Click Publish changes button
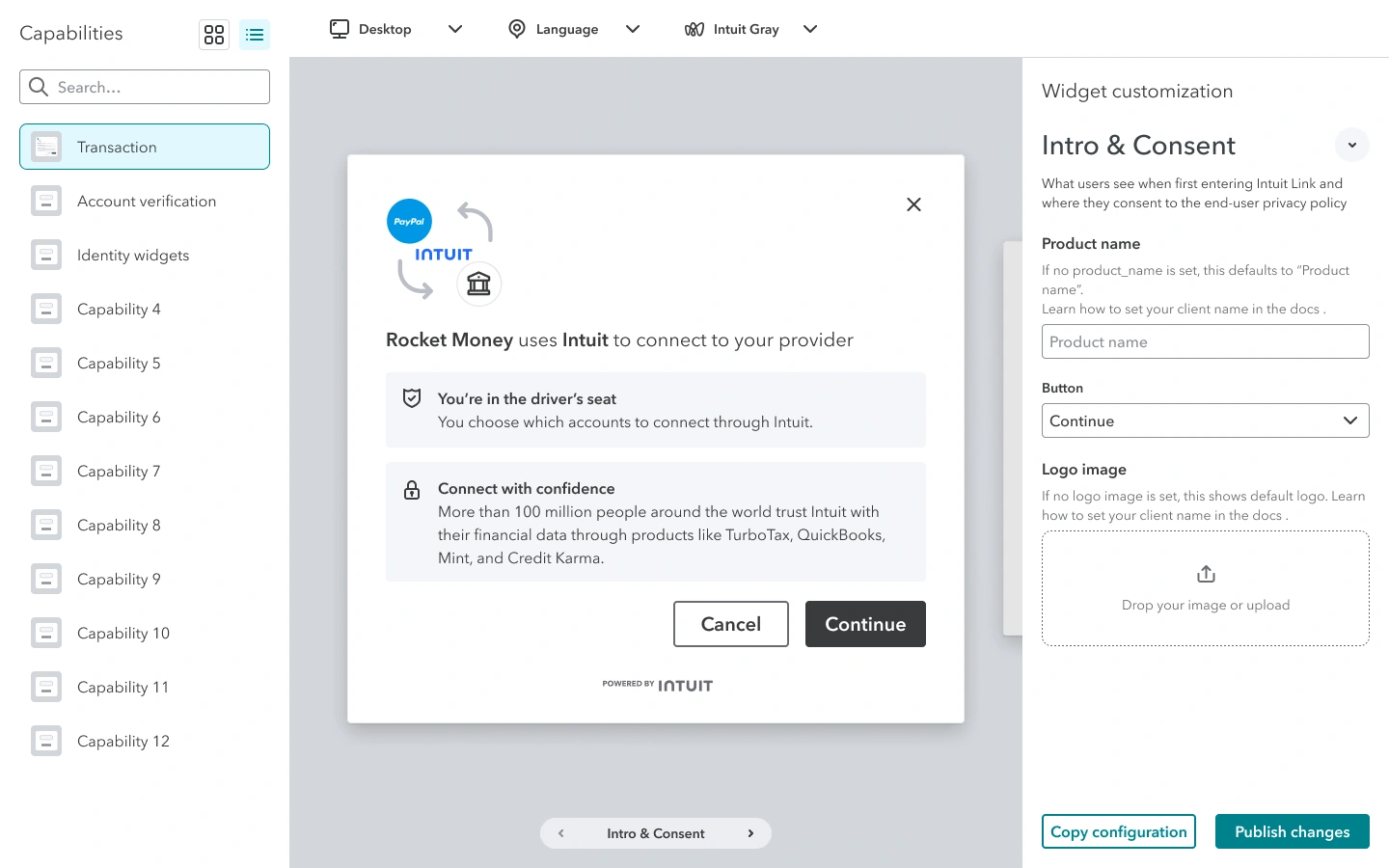This screenshot has height=868, width=1389. click(x=1293, y=831)
